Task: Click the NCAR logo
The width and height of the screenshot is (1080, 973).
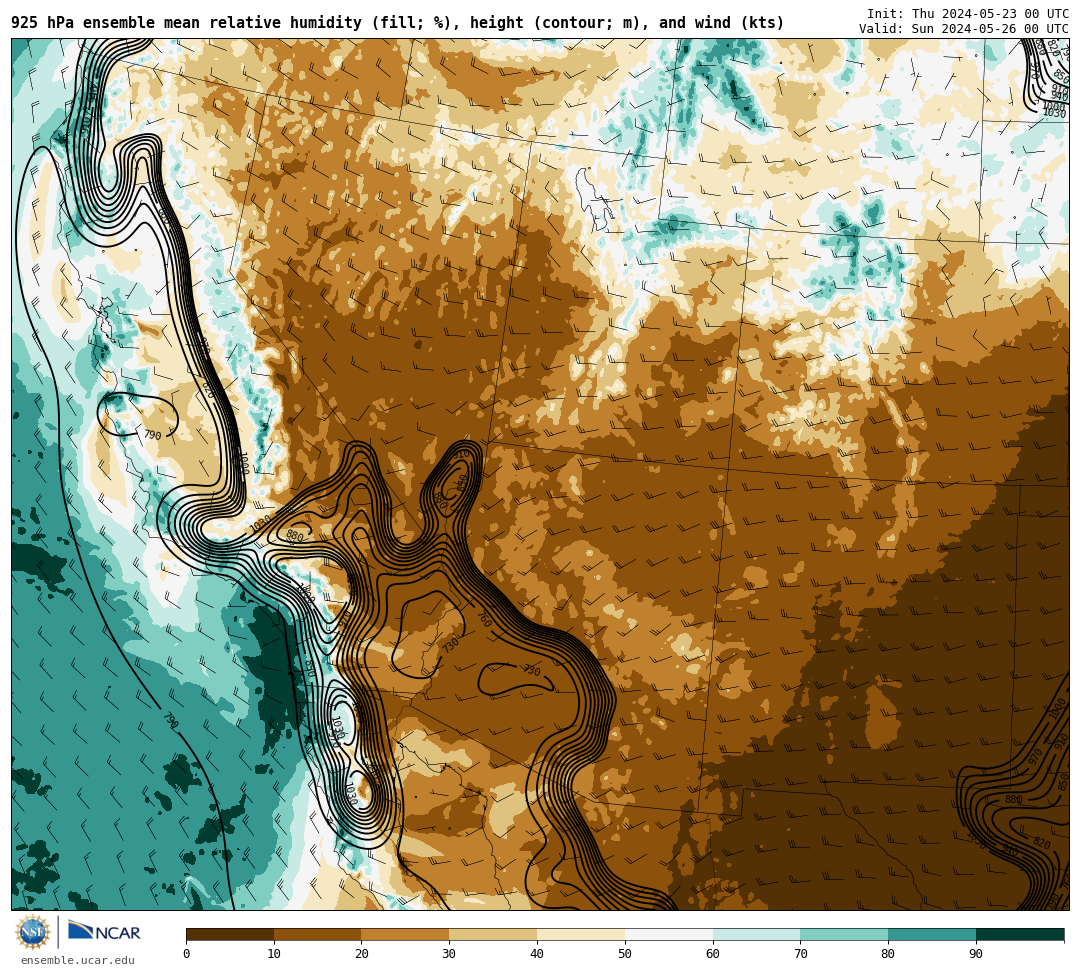Action: click(x=104, y=932)
